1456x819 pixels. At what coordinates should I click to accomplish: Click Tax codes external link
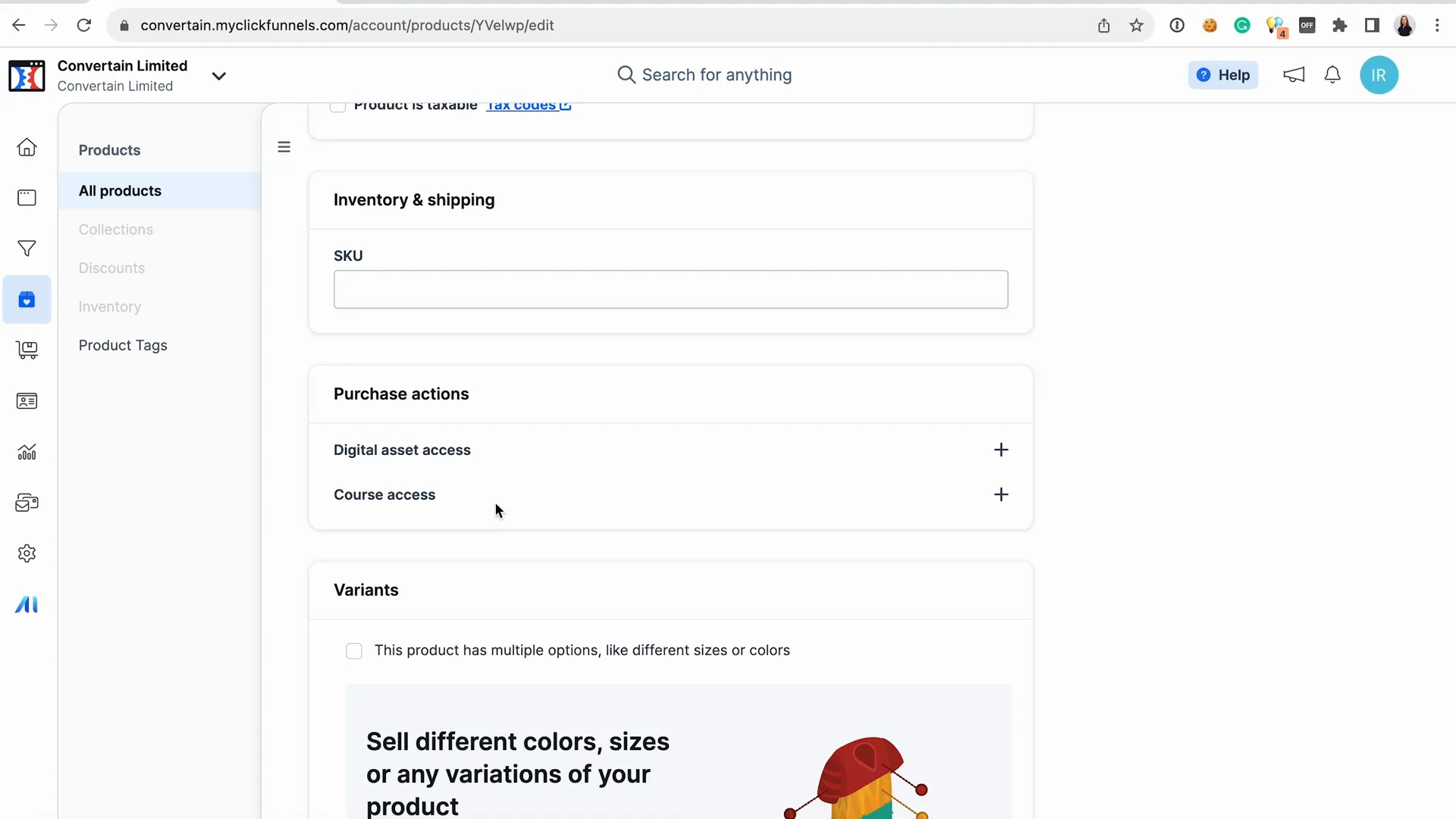[528, 104]
